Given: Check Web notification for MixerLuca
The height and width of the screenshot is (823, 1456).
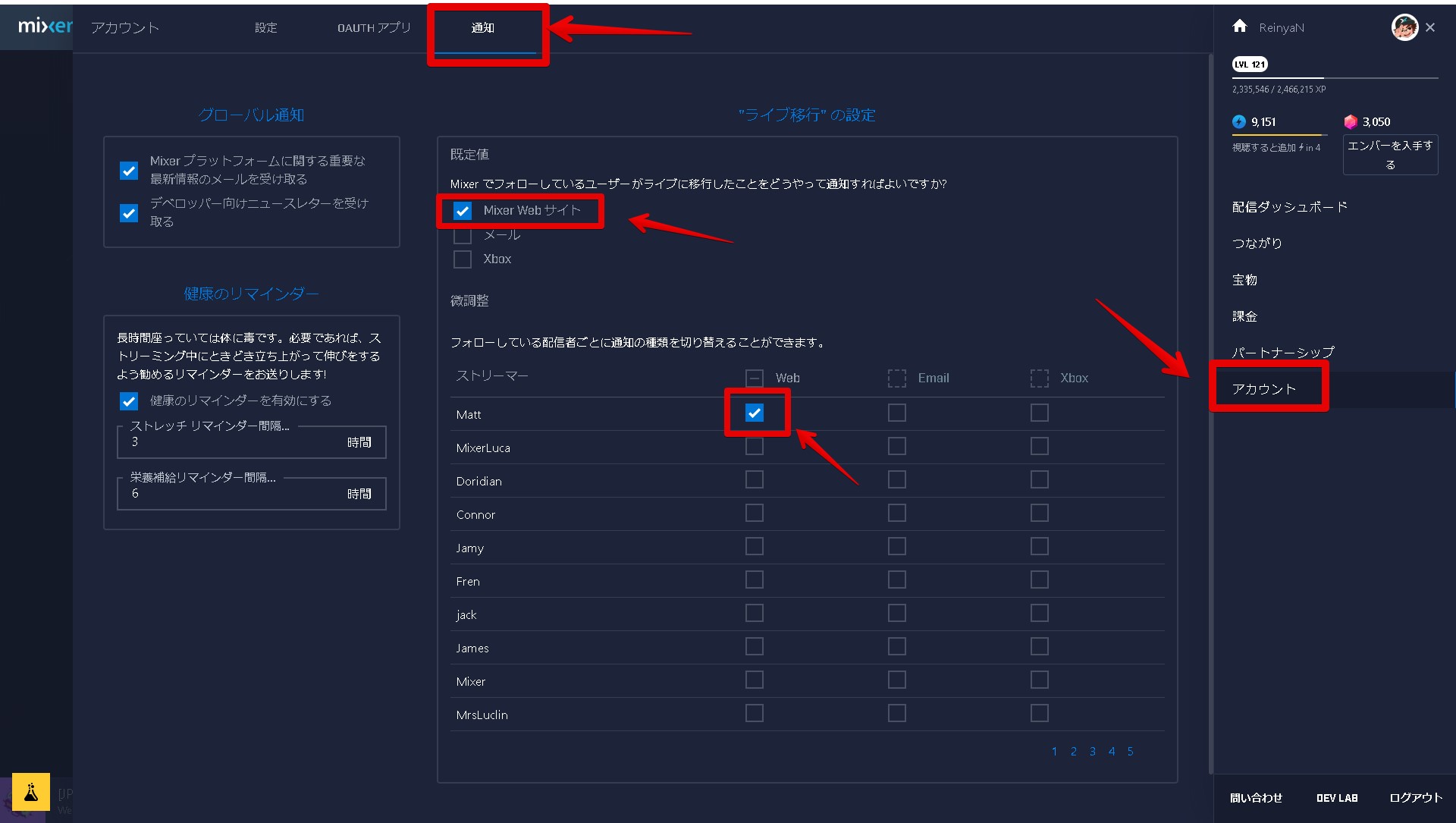Looking at the screenshot, I should [755, 446].
